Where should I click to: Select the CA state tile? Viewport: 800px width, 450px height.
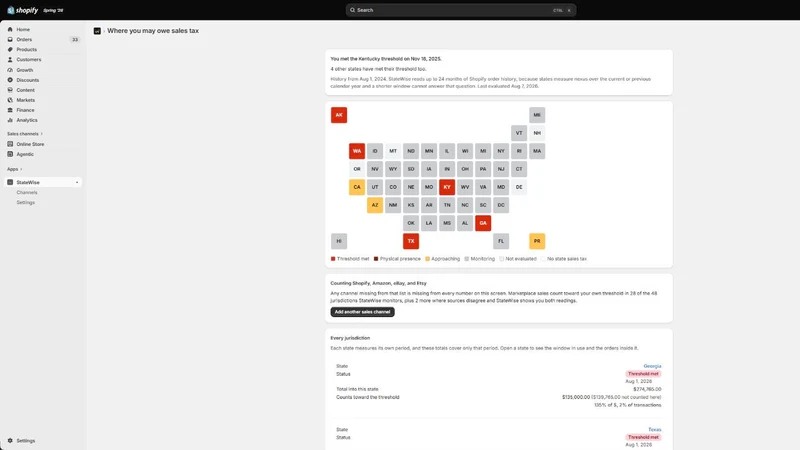357,187
